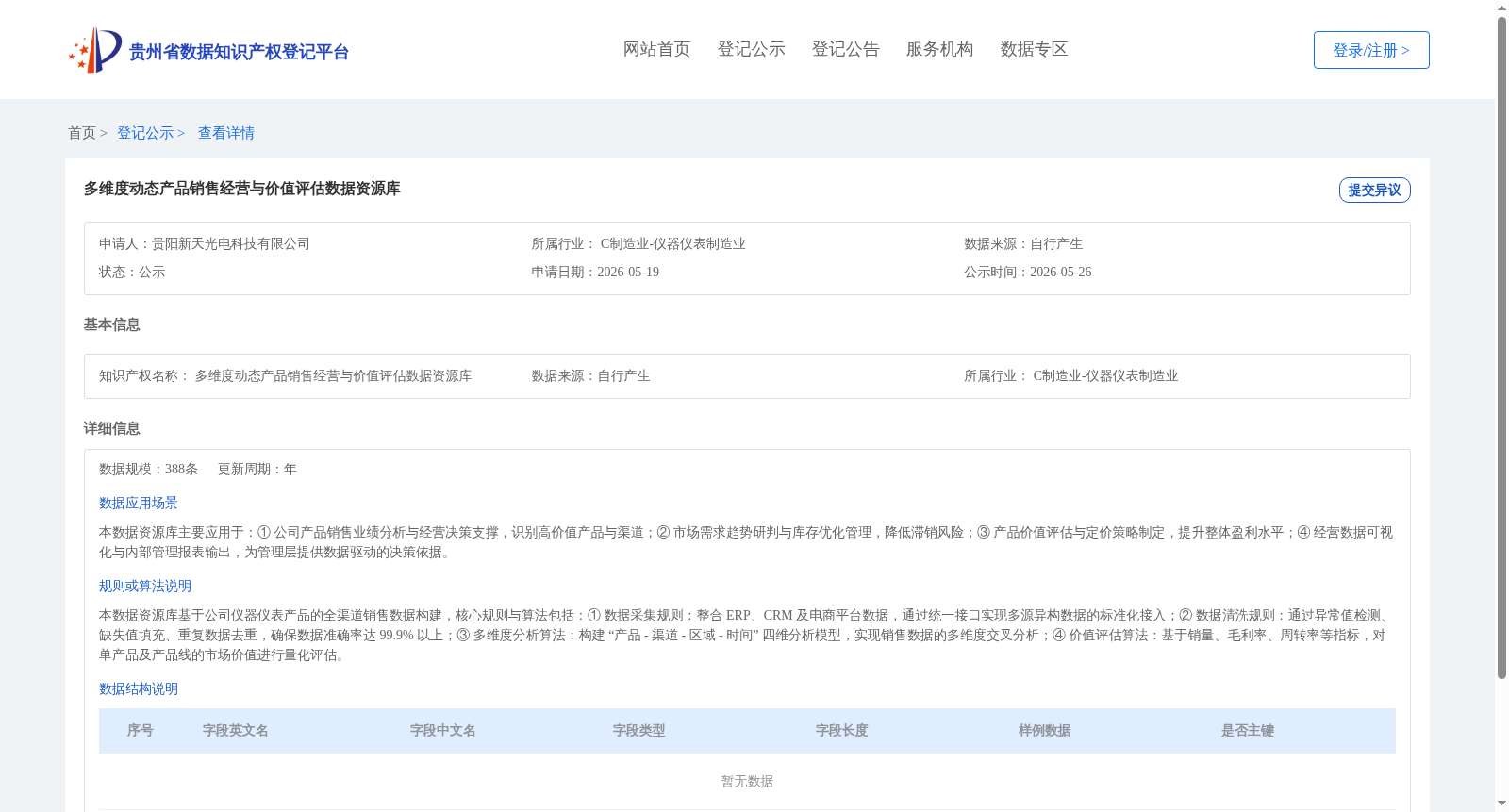Click the 状态：公示 text
Image resolution: width=1509 pixels, height=812 pixels.
(132, 272)
